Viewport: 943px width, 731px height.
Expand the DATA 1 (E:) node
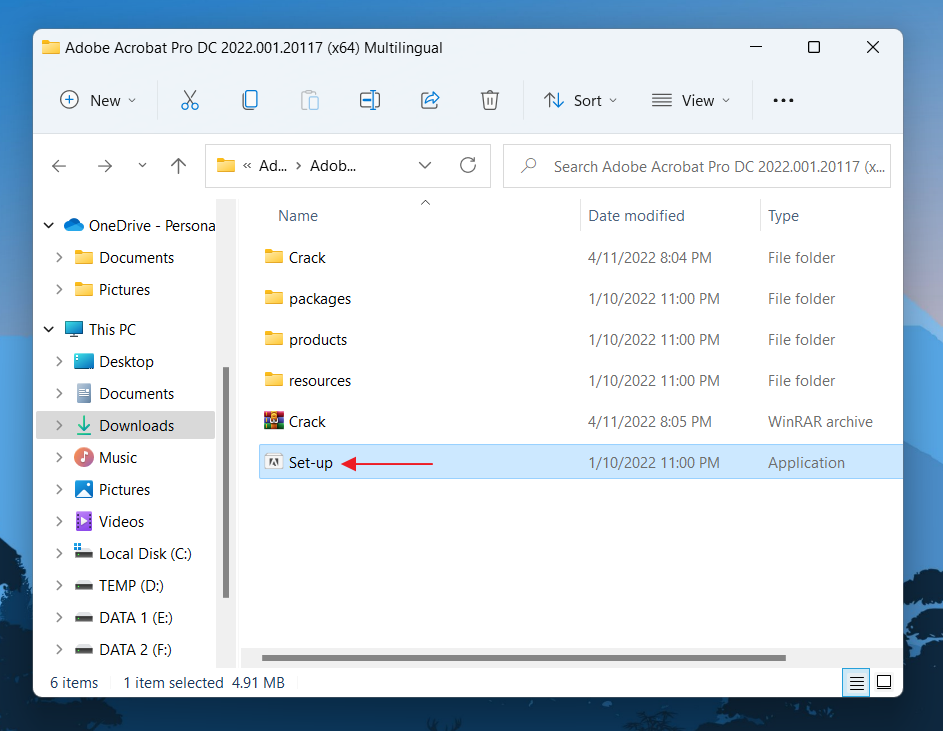(59, 617)
